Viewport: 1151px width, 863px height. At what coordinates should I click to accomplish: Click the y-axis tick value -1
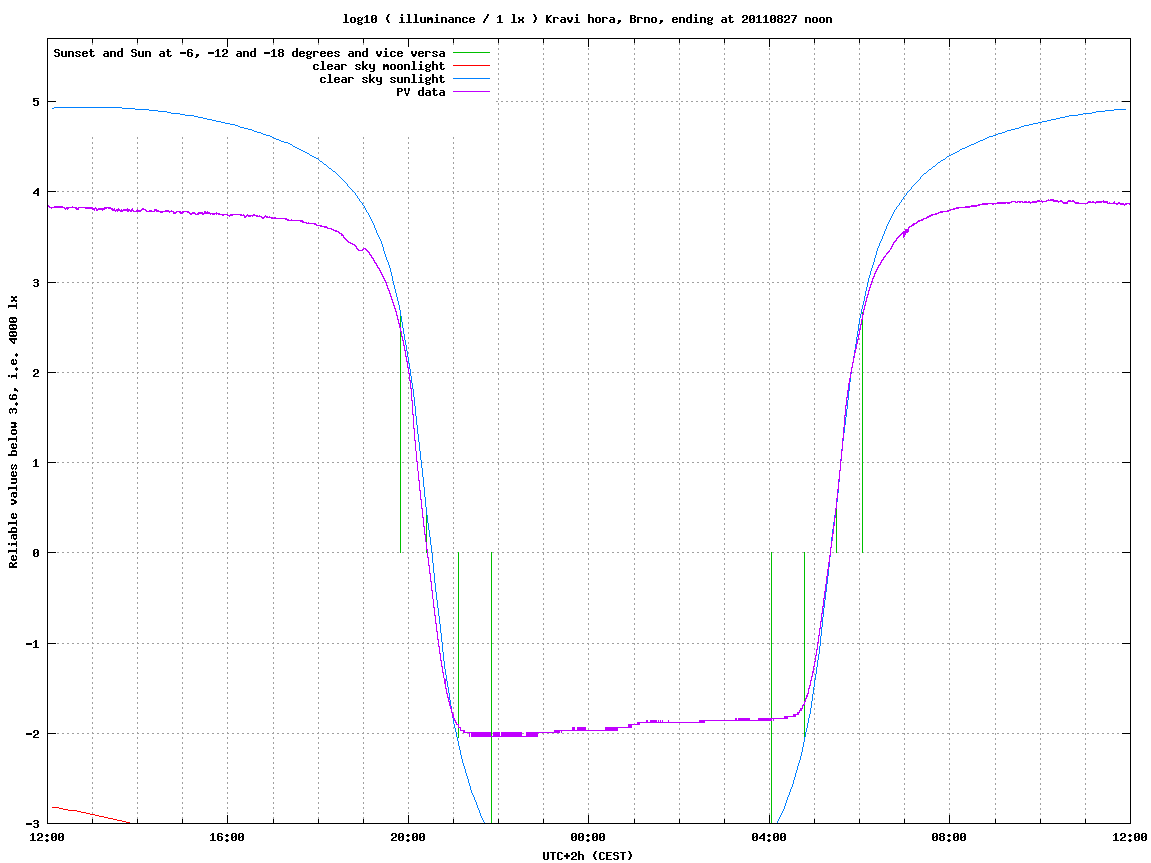[32, 644]
